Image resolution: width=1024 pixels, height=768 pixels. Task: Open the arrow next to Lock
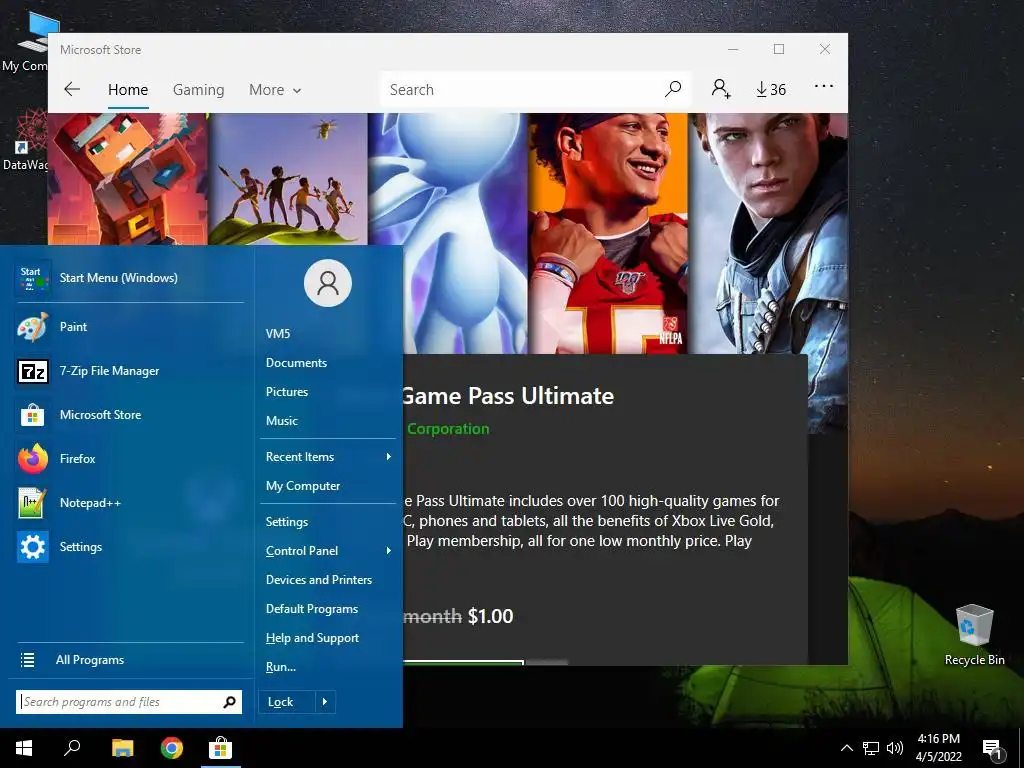click(325, 702)
